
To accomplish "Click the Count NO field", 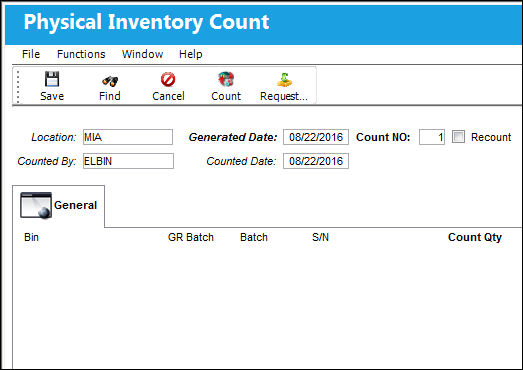I will click(x=432, y=137).
